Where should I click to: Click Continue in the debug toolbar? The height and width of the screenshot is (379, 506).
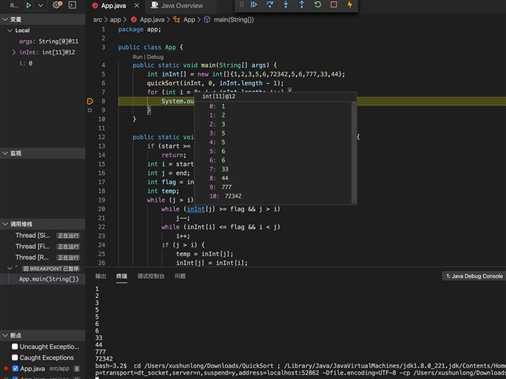254,5
